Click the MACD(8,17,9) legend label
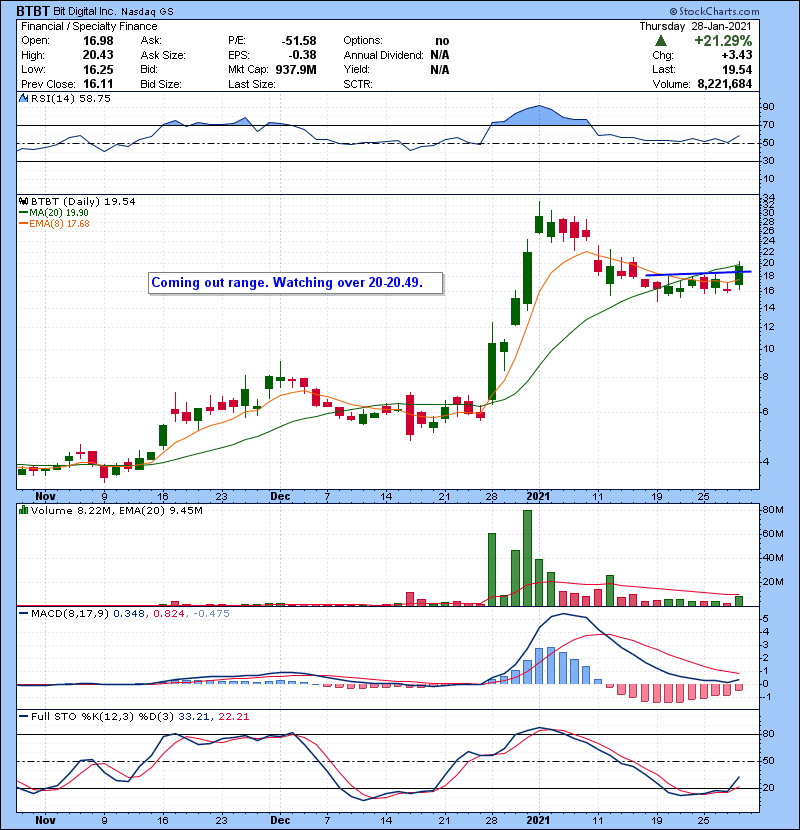 [x=69, y=614]
